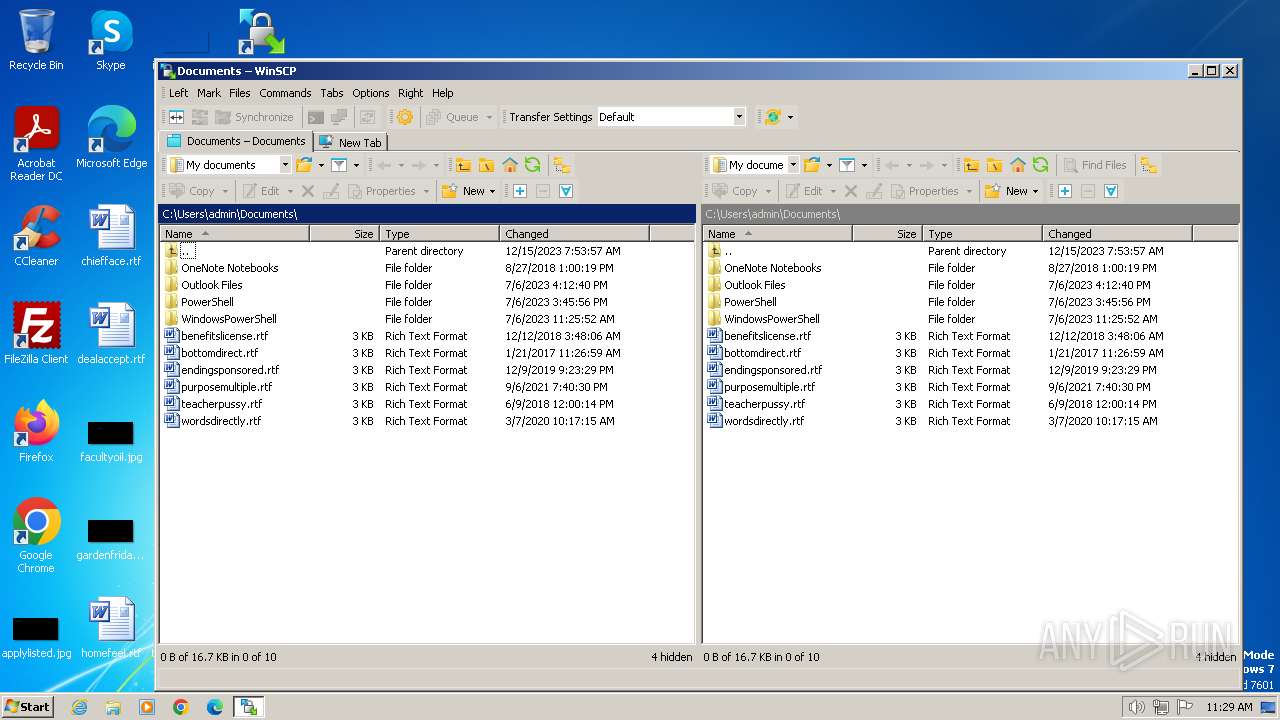Click the filter icon in right panel toolbar

point(847,165)
